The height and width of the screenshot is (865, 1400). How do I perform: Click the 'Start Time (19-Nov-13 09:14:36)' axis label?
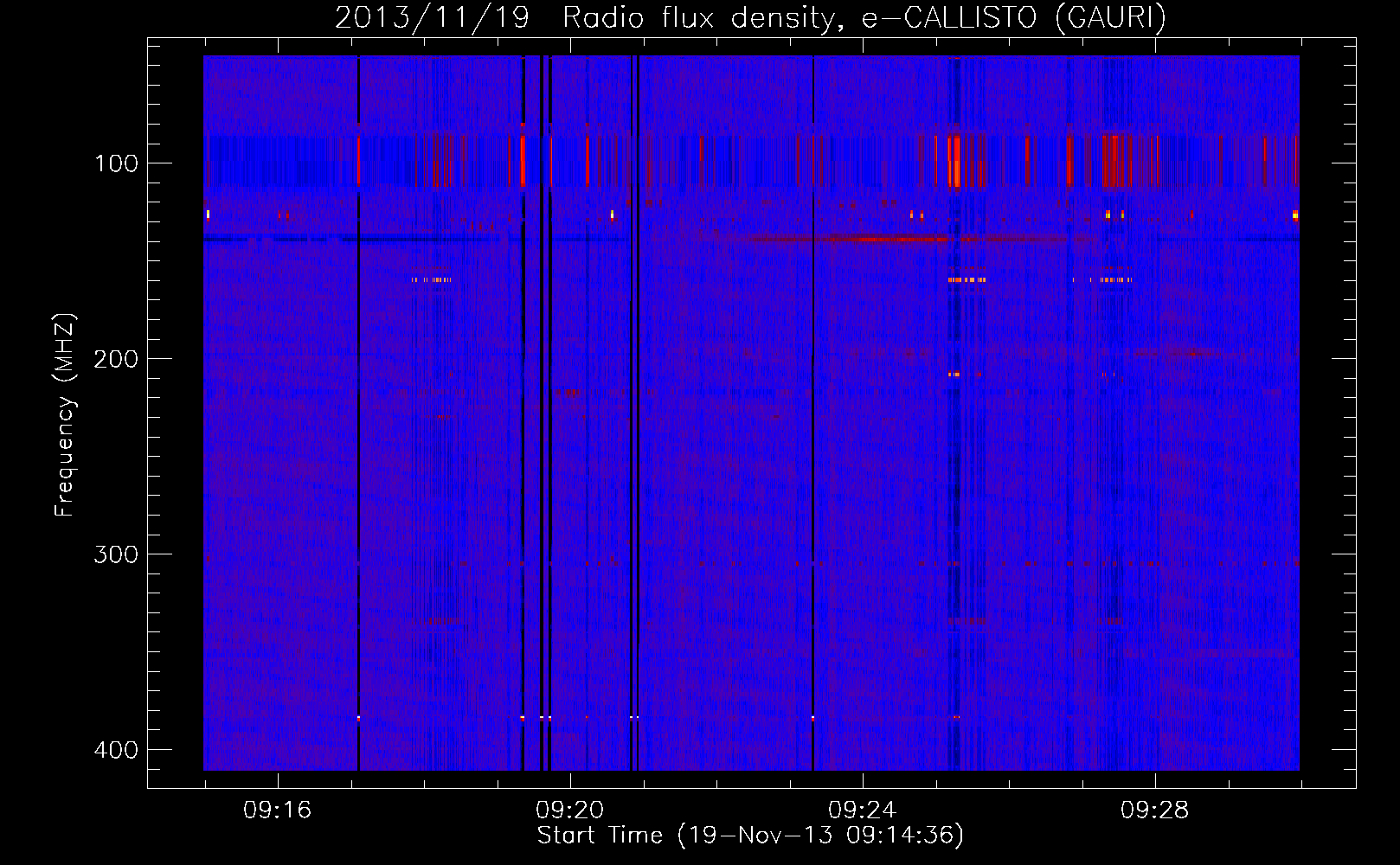click(750, 836)
